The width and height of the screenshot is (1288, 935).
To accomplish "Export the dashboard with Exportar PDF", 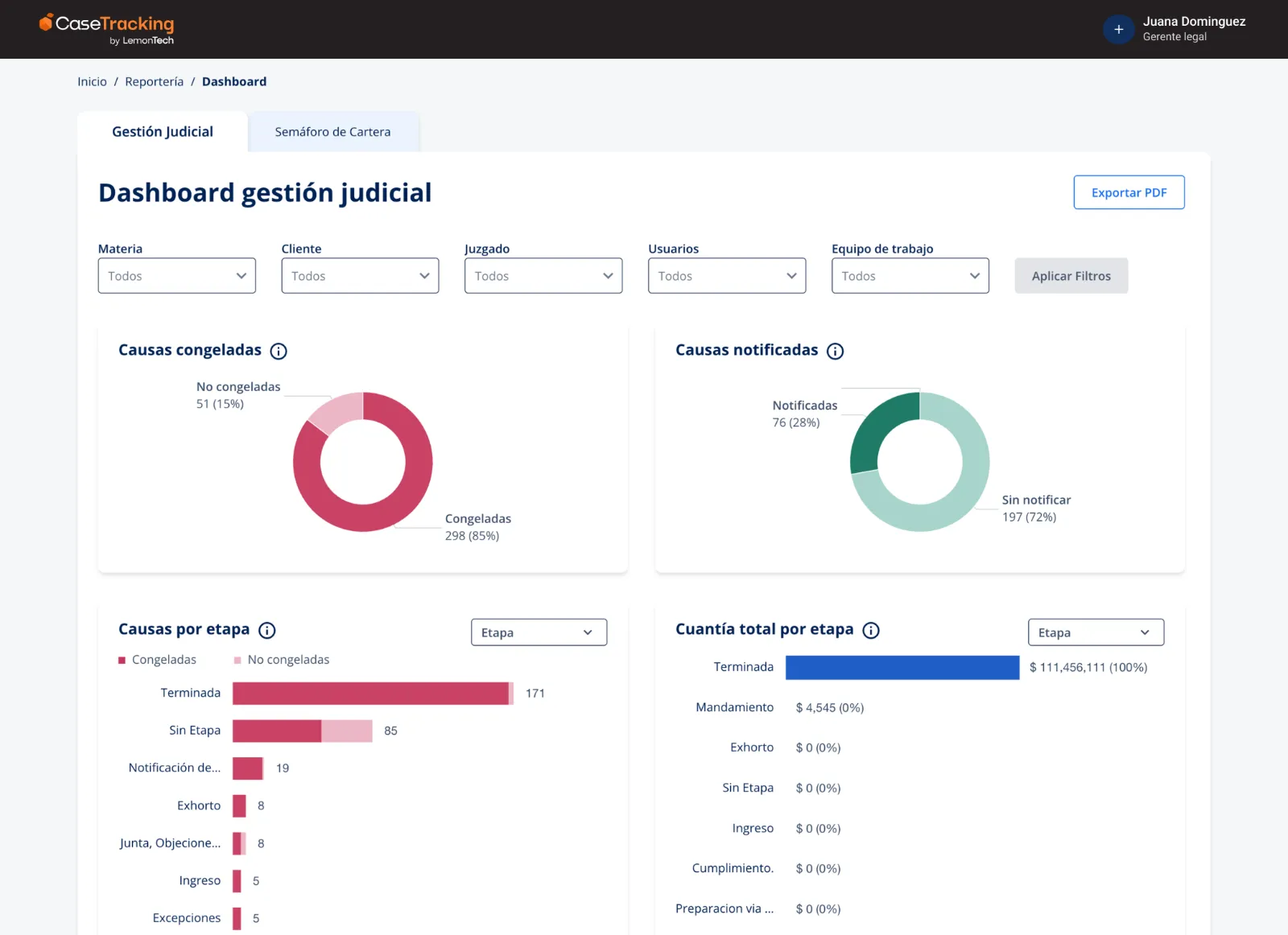I will click(1129, 192).
